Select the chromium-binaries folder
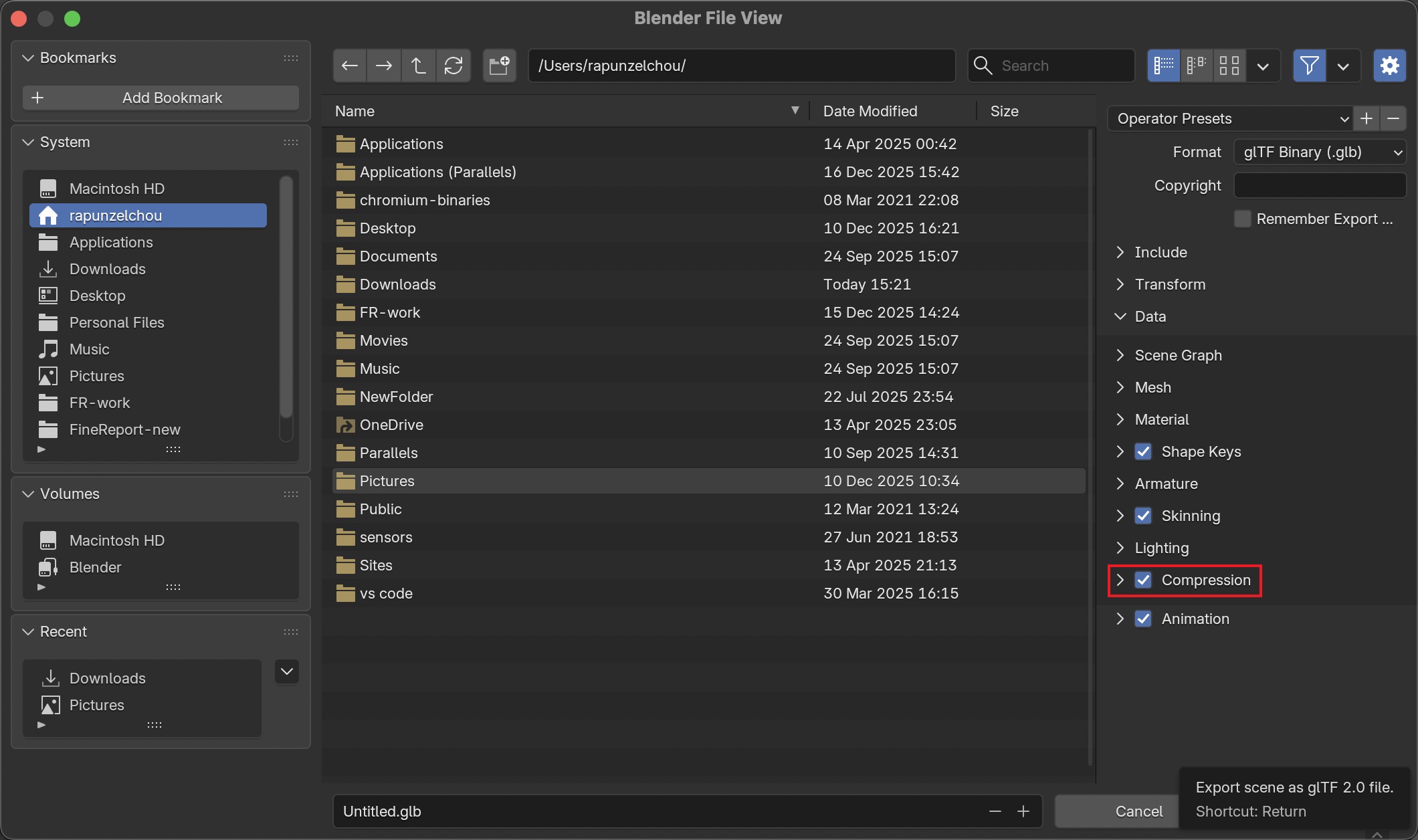 pos(709,200)
